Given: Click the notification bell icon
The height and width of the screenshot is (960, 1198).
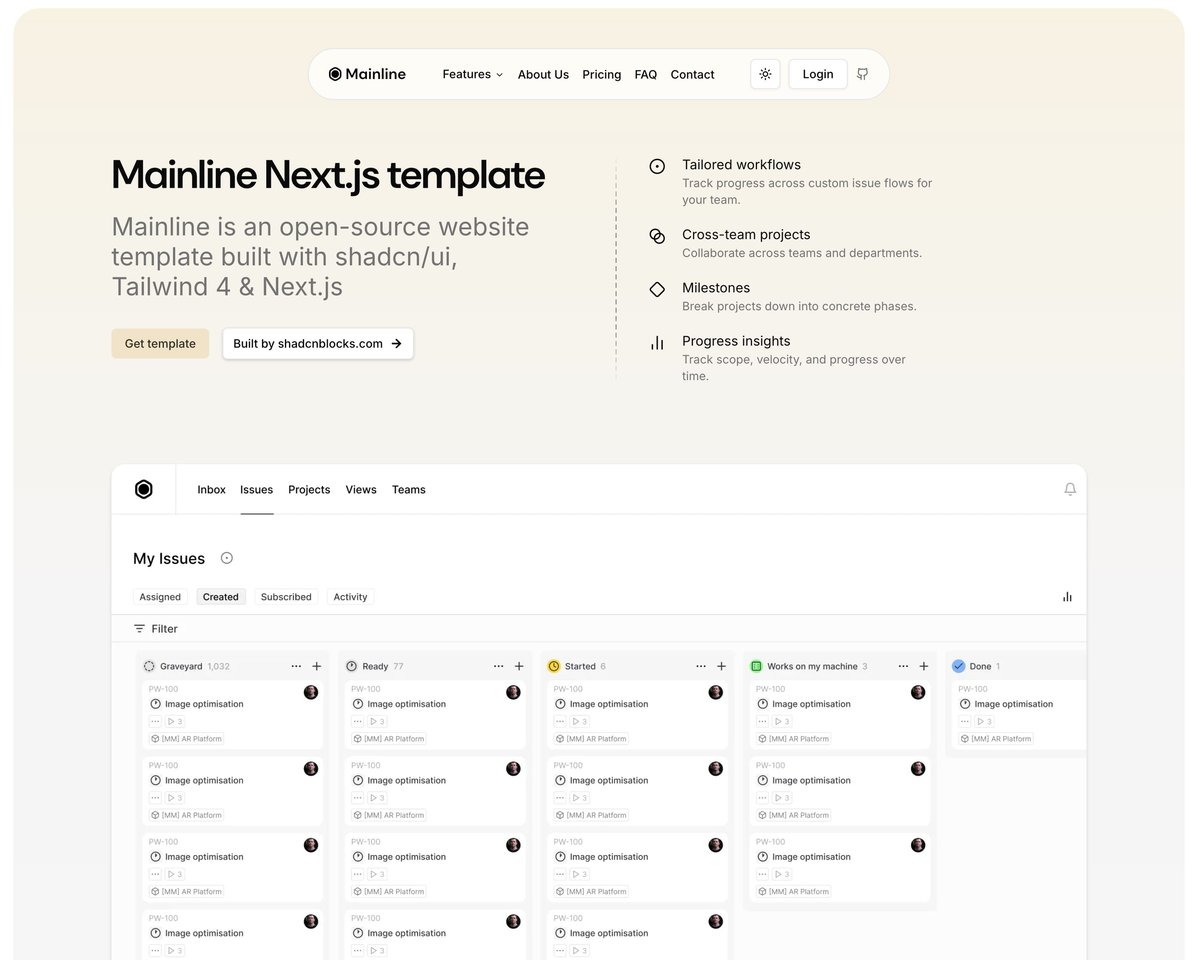Looking at the screenshot, I should [1070, 489].
